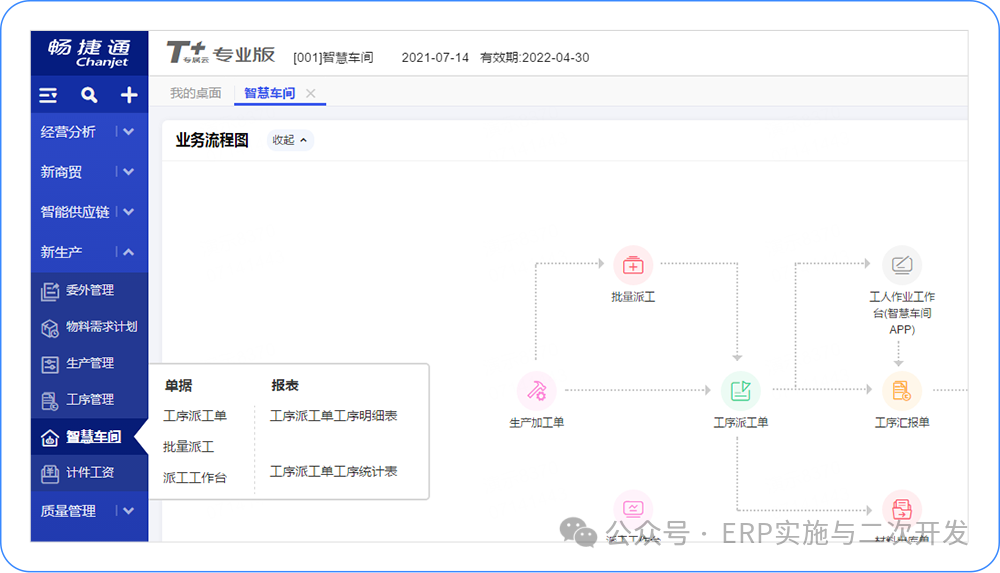Close the 智慧车间 tab
This screenshot has width=1000, height=573.
[x=311, y=93]
